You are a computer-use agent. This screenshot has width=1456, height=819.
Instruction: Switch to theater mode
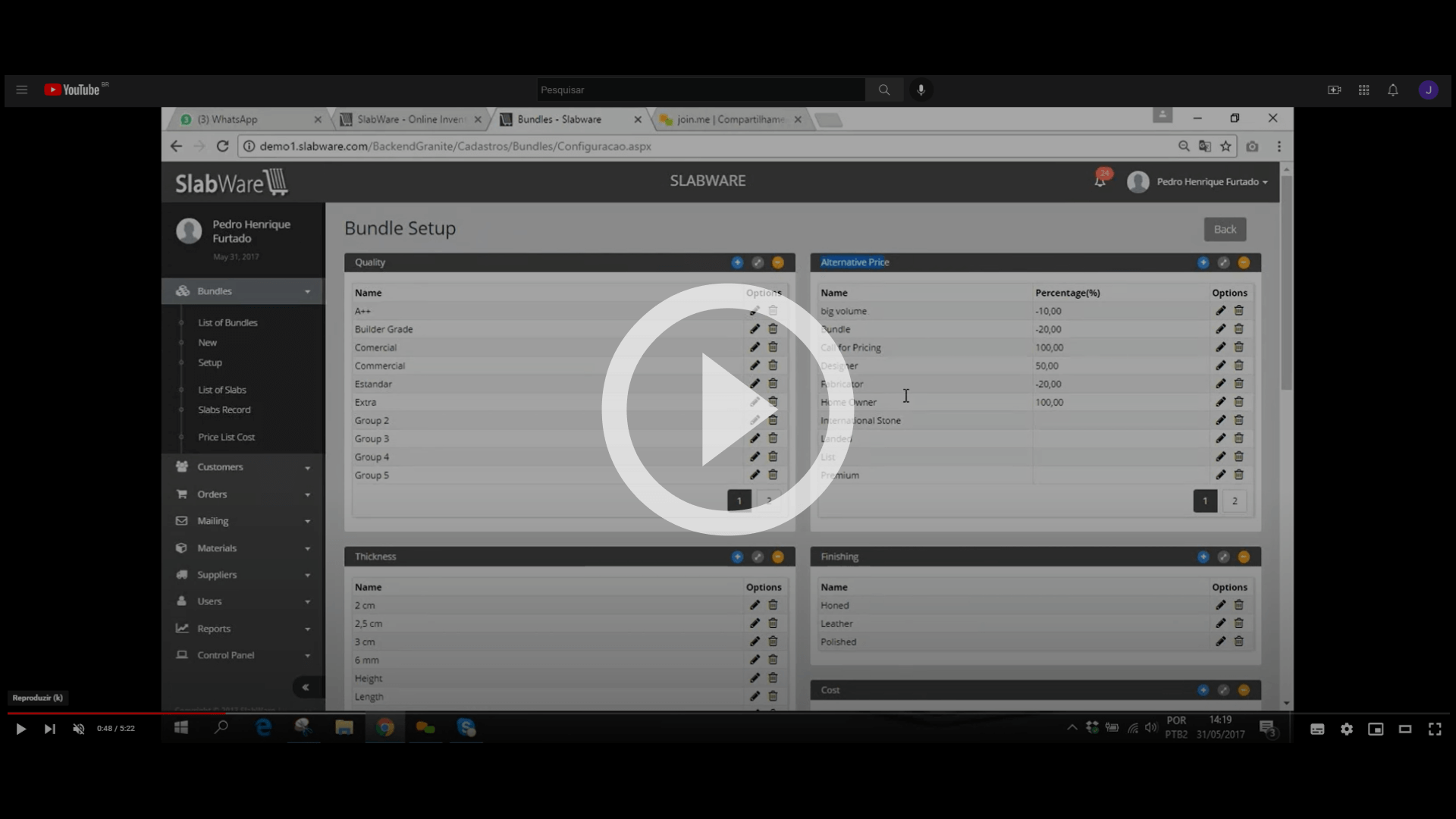point(1405,729)
